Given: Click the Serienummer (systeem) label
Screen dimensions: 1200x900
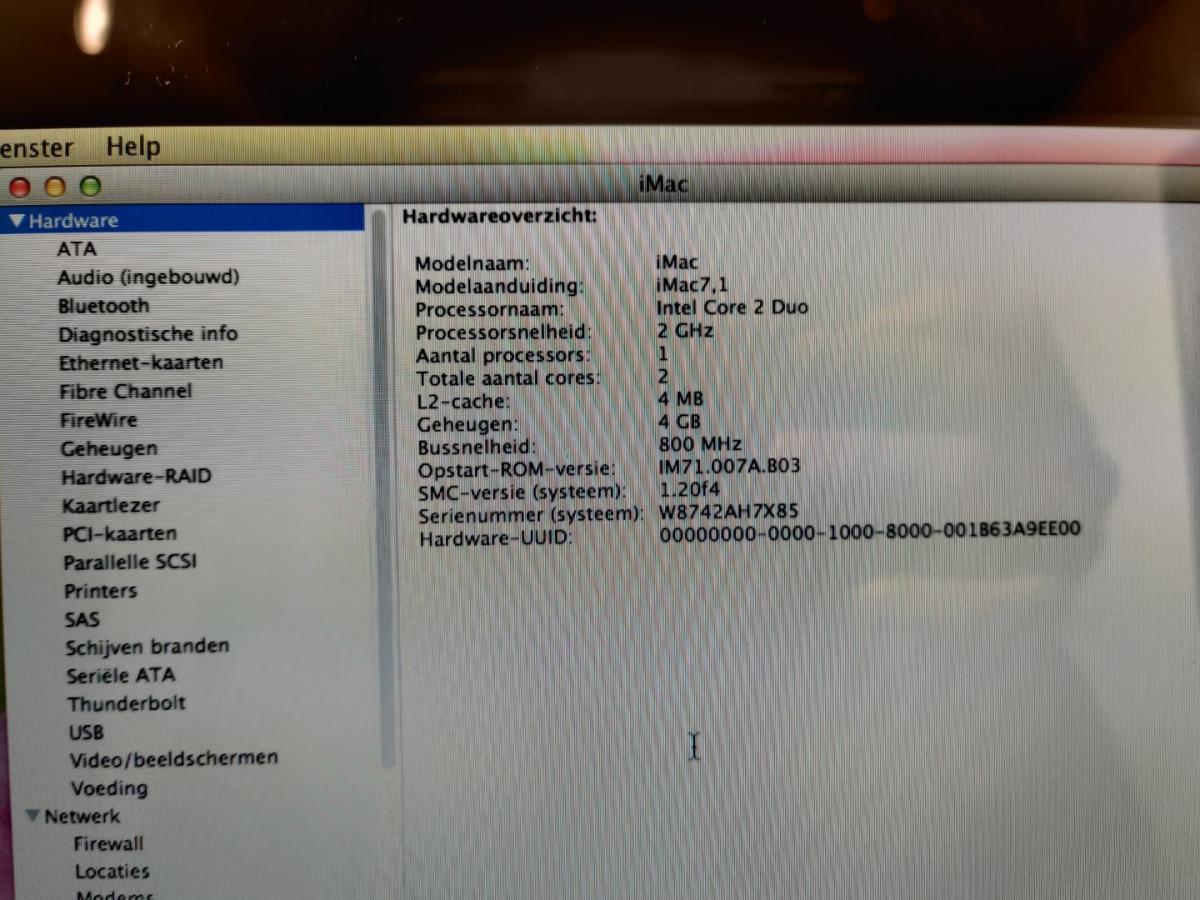Looking at the screenshot, I should [531, 516].
